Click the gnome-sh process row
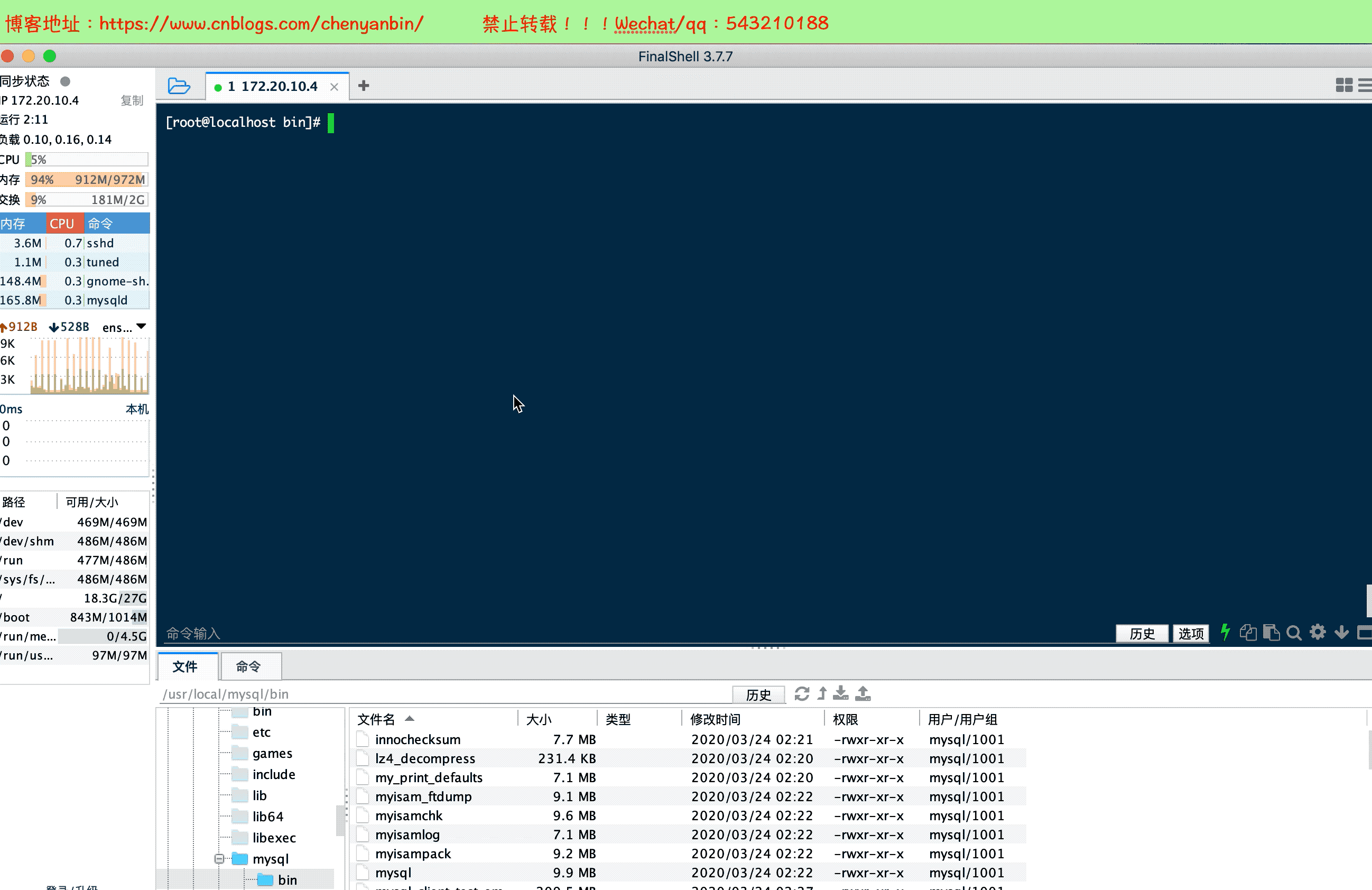The width and height of the screenshot is (1372, 890). click(x=75, y=281)
